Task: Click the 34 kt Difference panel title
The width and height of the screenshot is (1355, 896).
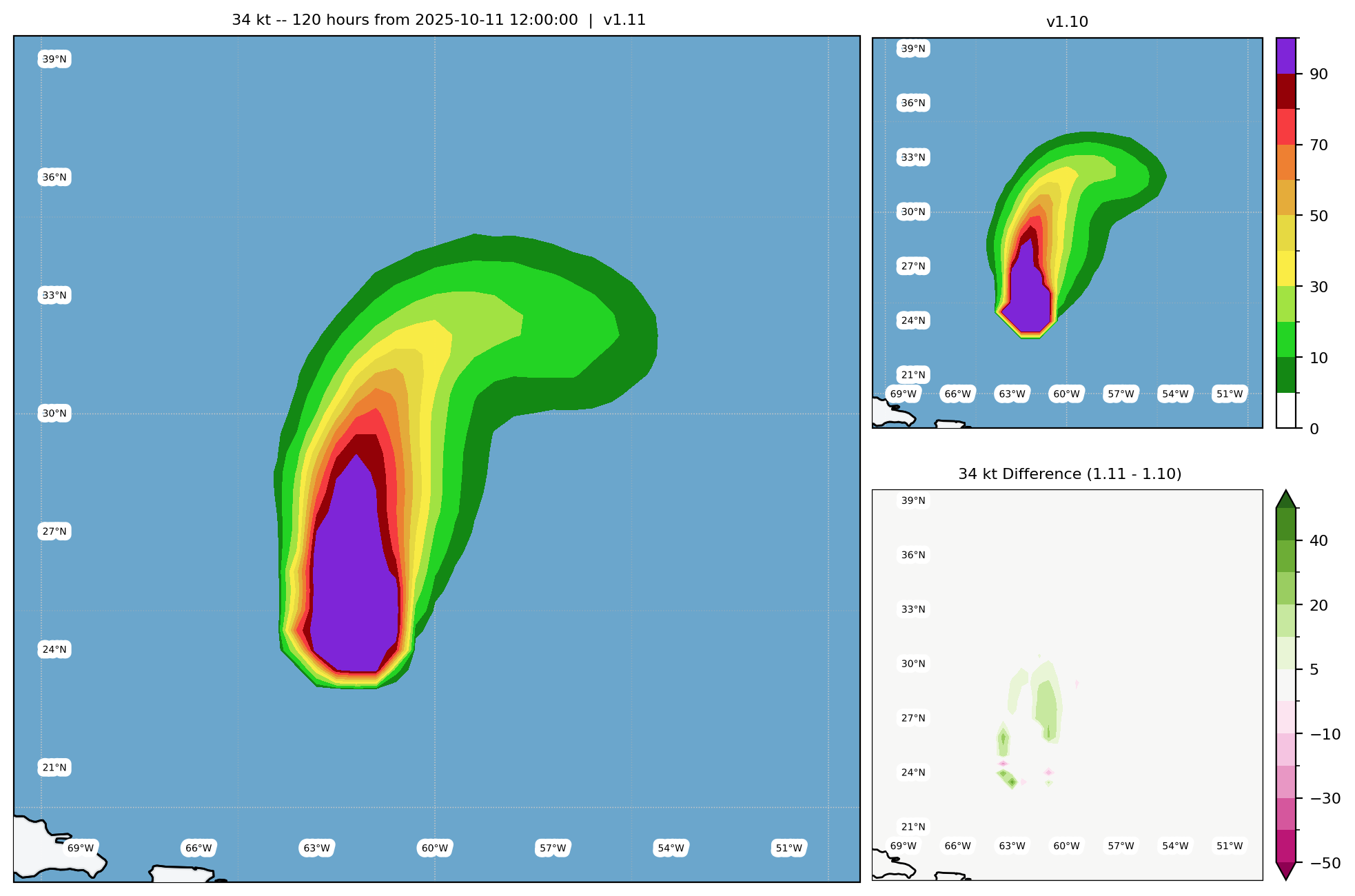Action: click(x=1070, y=474)
